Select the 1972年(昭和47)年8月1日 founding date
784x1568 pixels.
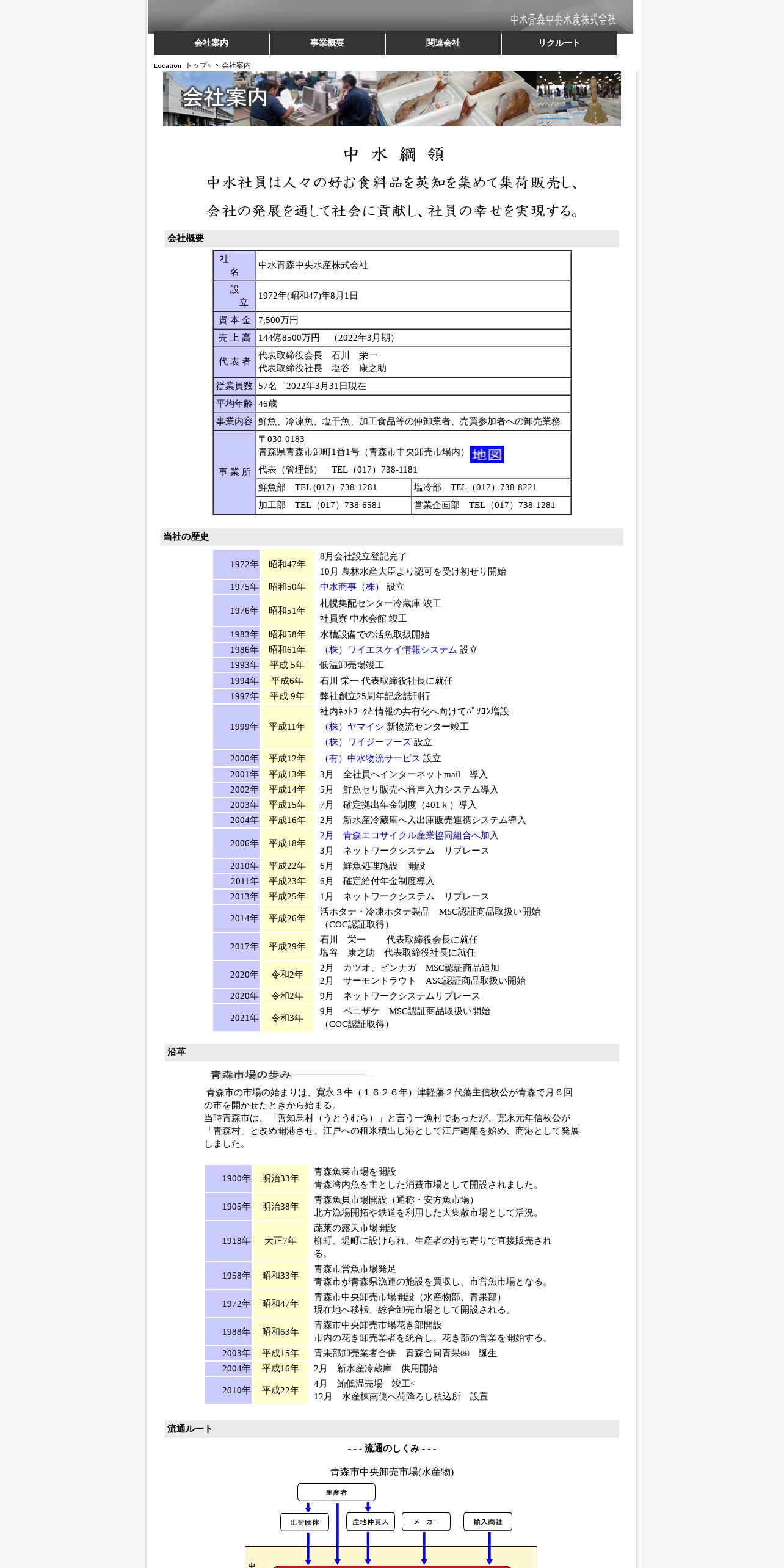click(308, 296)
